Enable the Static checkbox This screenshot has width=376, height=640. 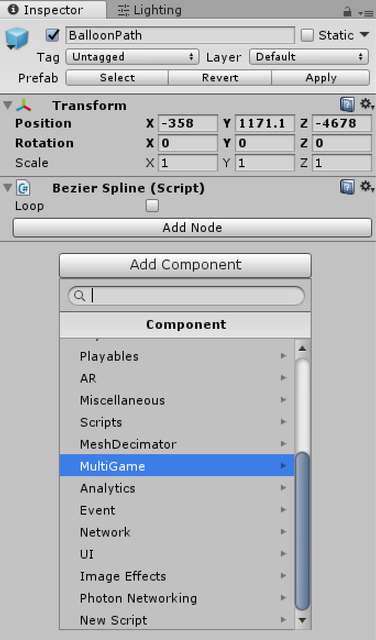point(307,35)
